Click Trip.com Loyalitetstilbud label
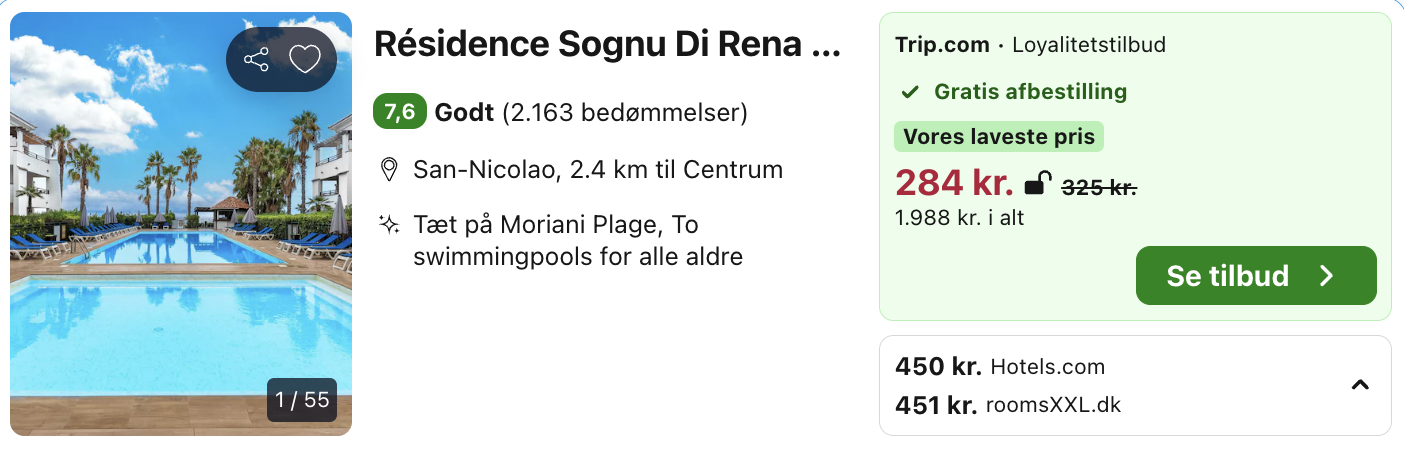 point(1030,44)
